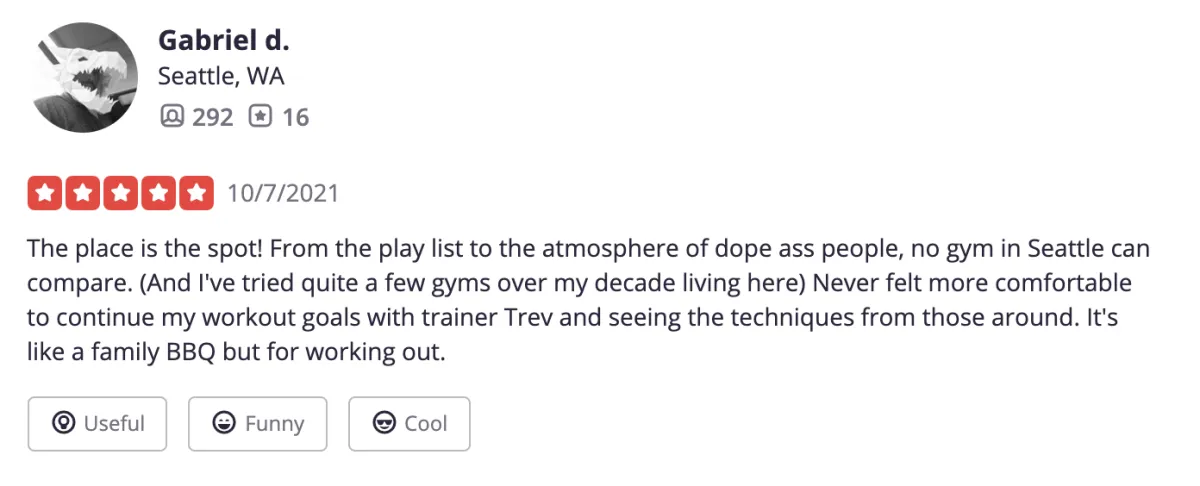Click the Cool sunglasses face icon
1200x486 pixels.
(x=384, y=423)
